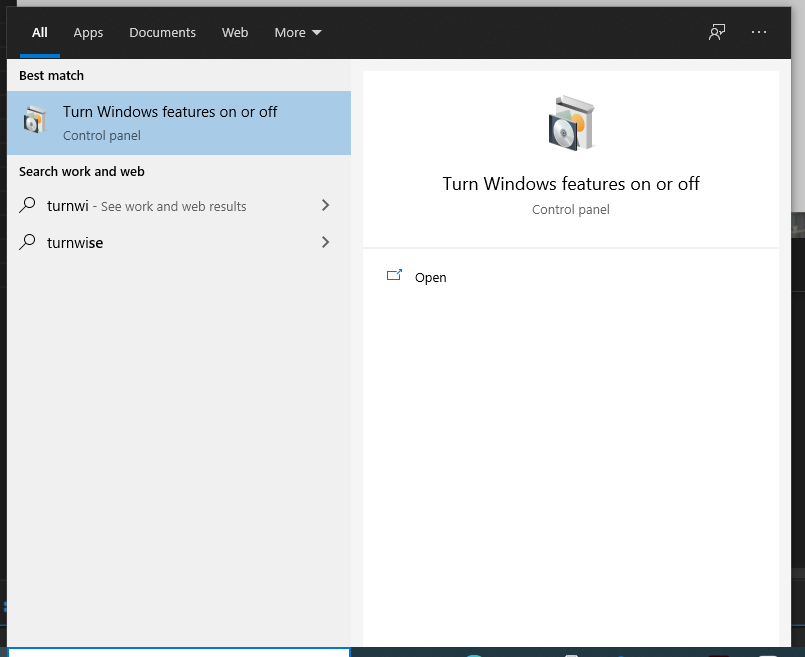Click the magnifier icon beside turnwise
The image size is (805, 657).
[27, 242]
